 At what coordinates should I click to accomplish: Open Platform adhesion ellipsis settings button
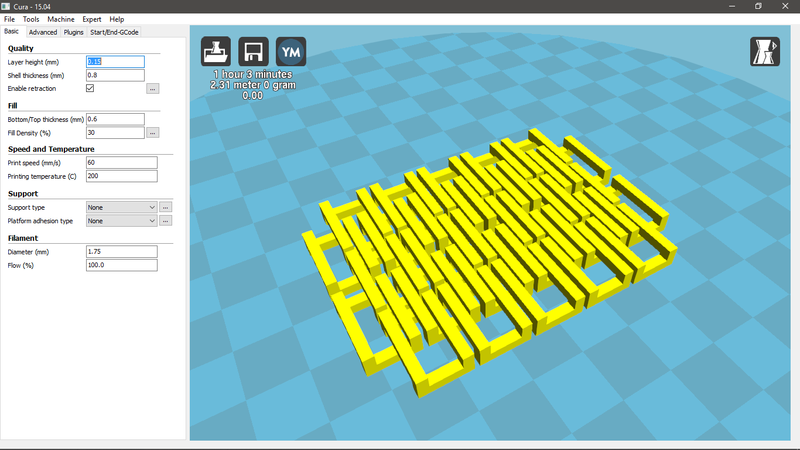click(x=165, y=220)
